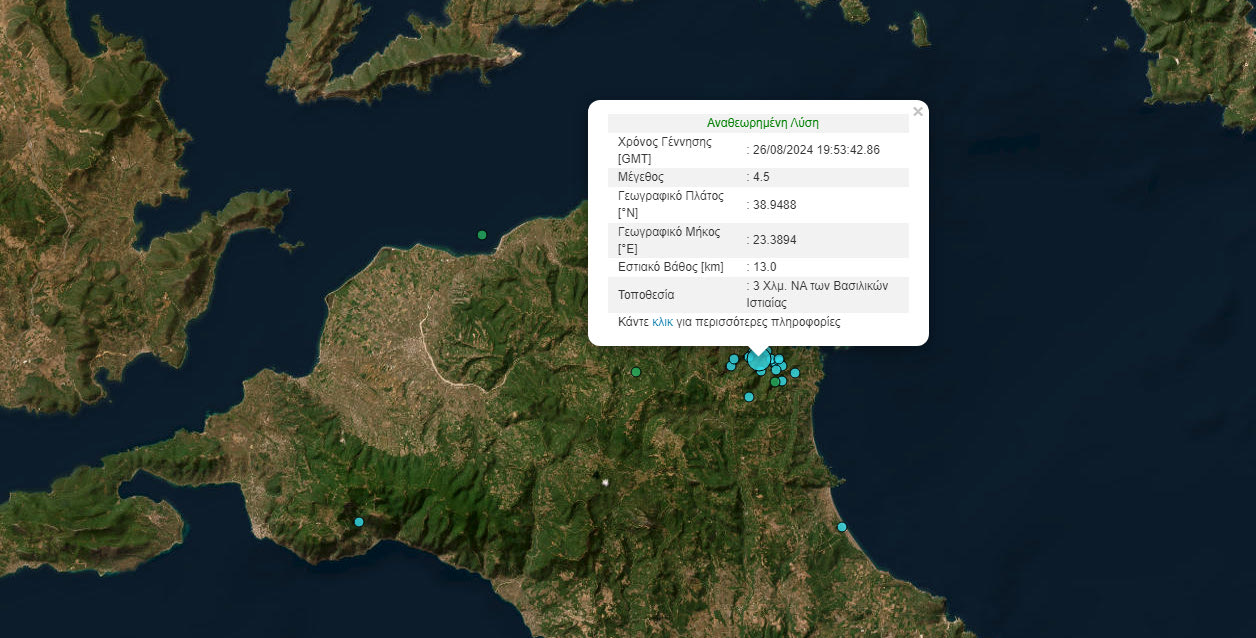Viewport: 1256px width, 638px height.
Task: Select the upper-left cyan marker of the cluster
Action: [x=734, y=358]
